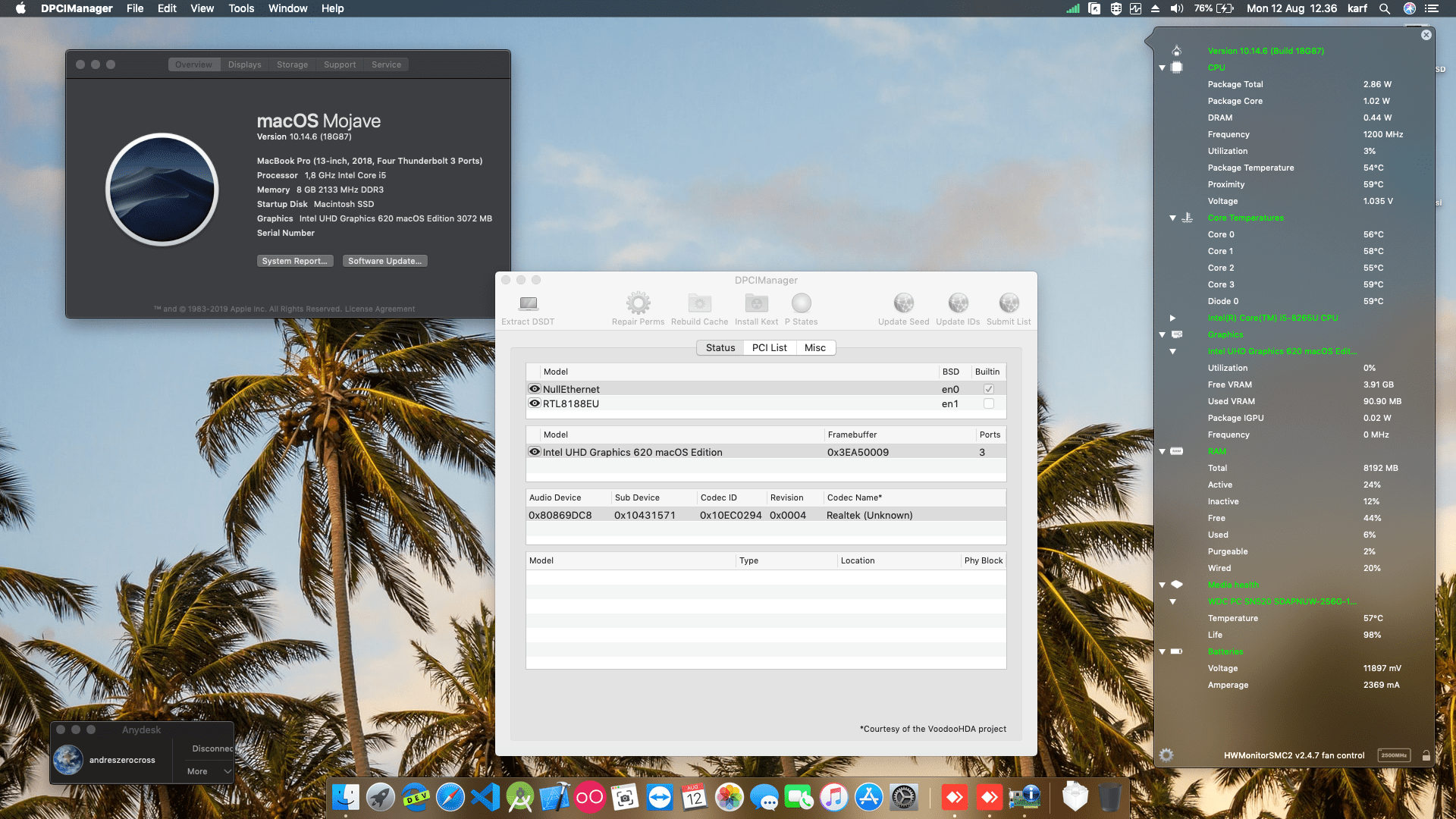Open Storage tab in About This Mac
Image resolution: width=1456 pixels, height=819 pixels.
292,64
